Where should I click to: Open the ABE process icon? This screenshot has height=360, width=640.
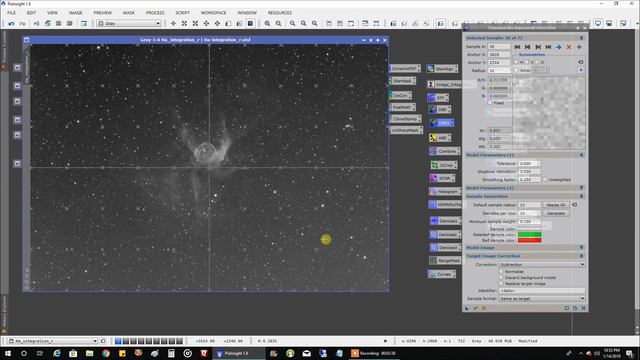coord(440,138)
